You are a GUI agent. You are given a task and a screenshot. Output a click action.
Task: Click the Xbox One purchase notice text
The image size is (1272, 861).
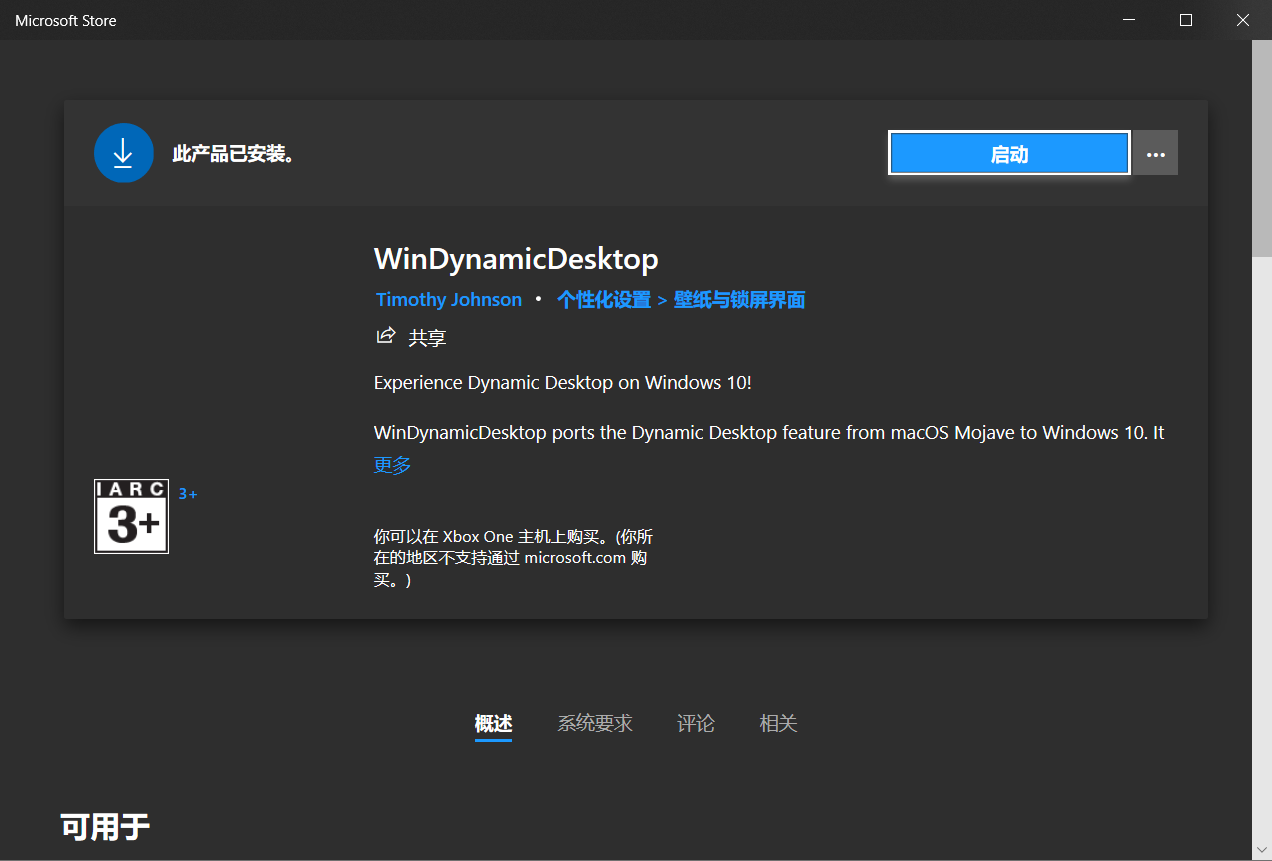pyautogui.click(x=514, y=558)
